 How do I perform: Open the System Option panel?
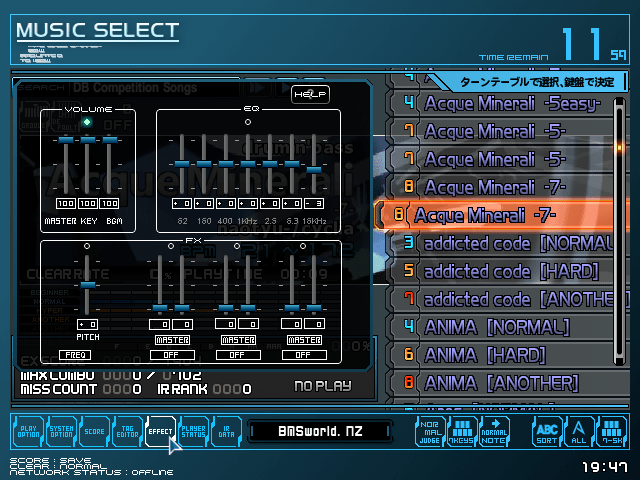(x=61, y=431)
